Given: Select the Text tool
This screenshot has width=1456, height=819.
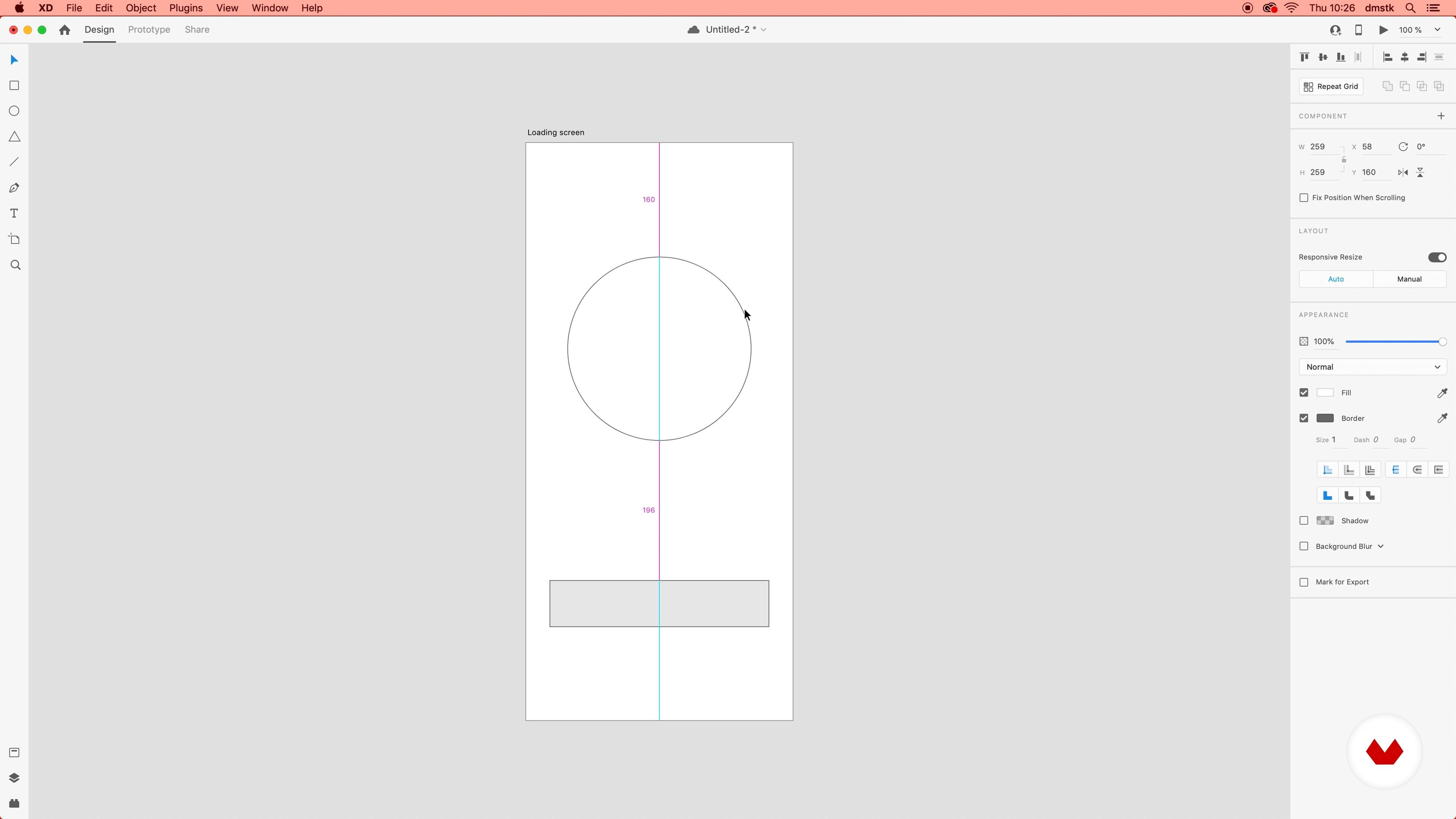Looking at the screenshot, I should tap(14, 213).
